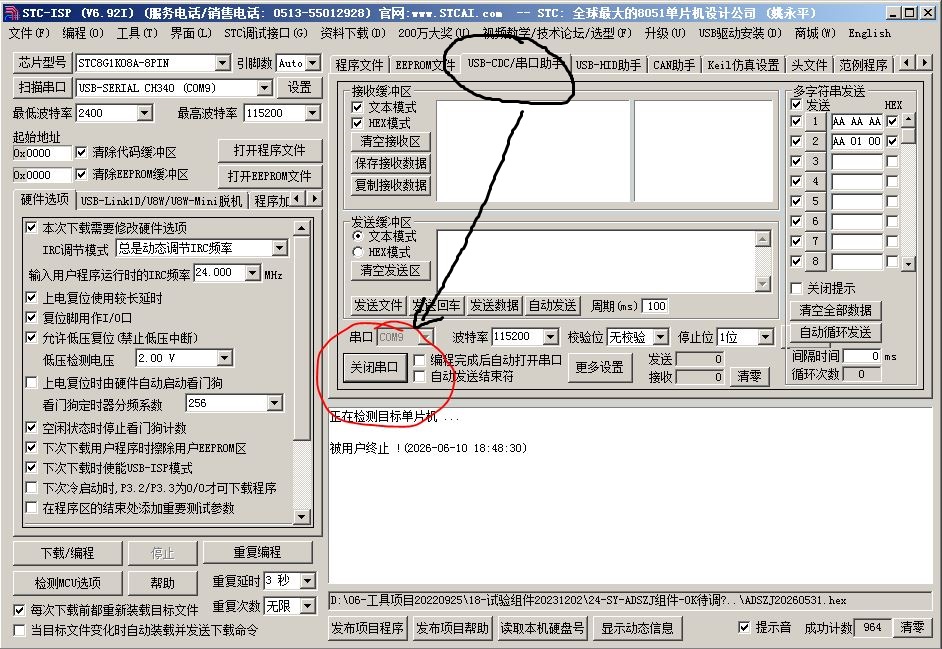Viewport: 942px width, 649px height.
Task: Click the 清空接收区 button
Action: (390, 141)
